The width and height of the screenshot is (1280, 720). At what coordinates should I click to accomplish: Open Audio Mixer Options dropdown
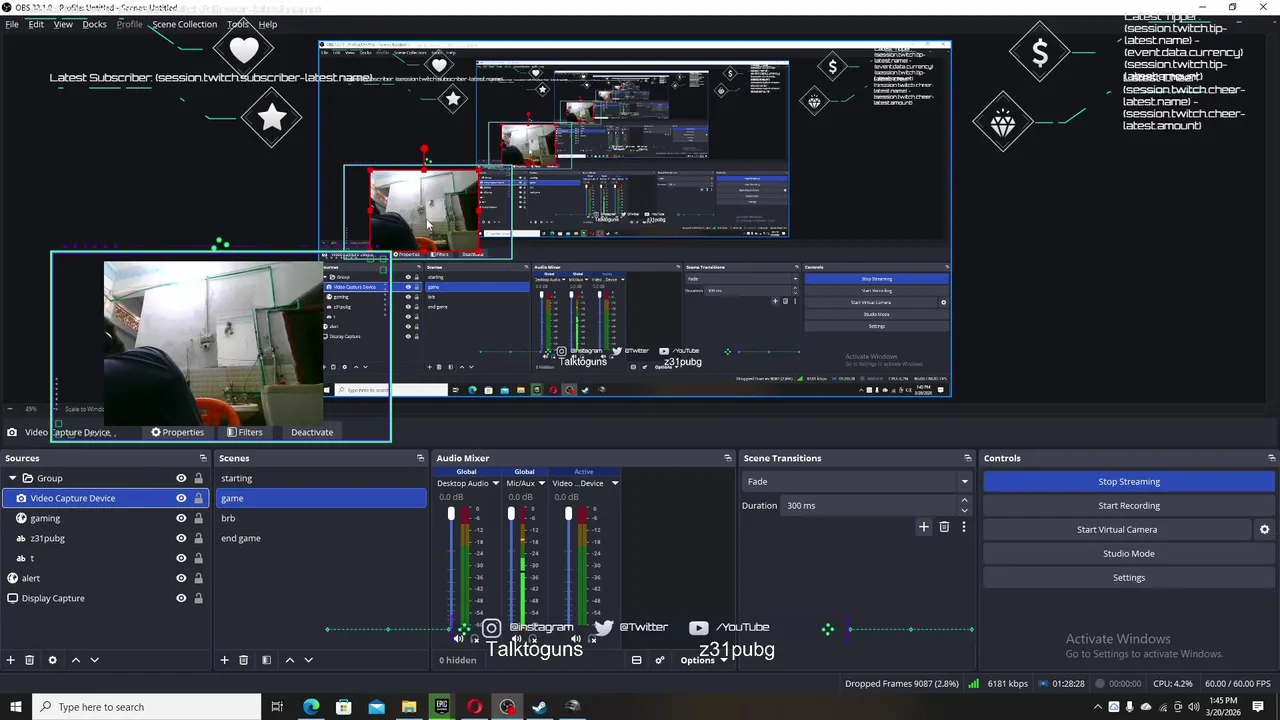(x=704, y=660)
